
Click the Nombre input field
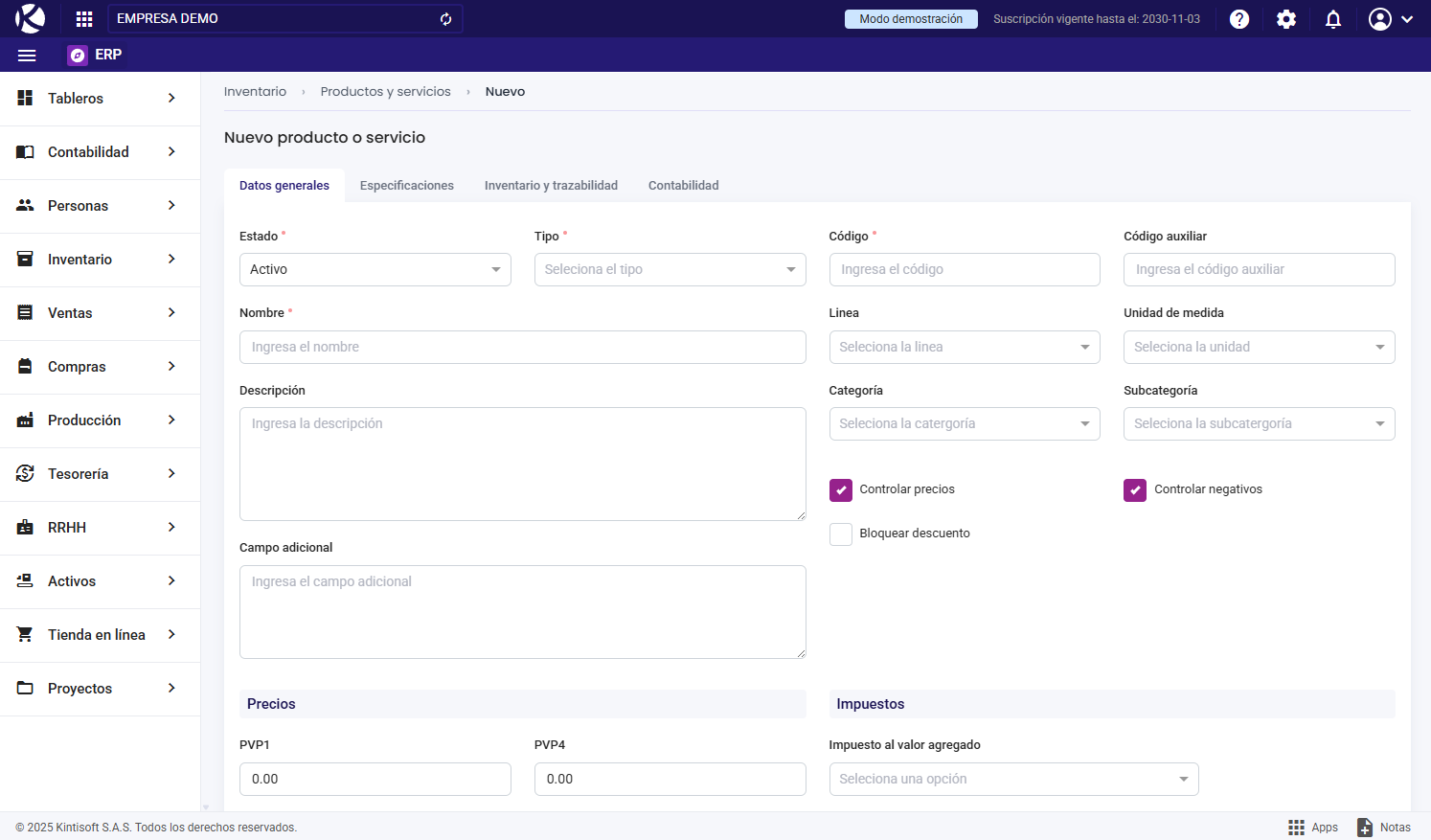click(x=522, y=348)
